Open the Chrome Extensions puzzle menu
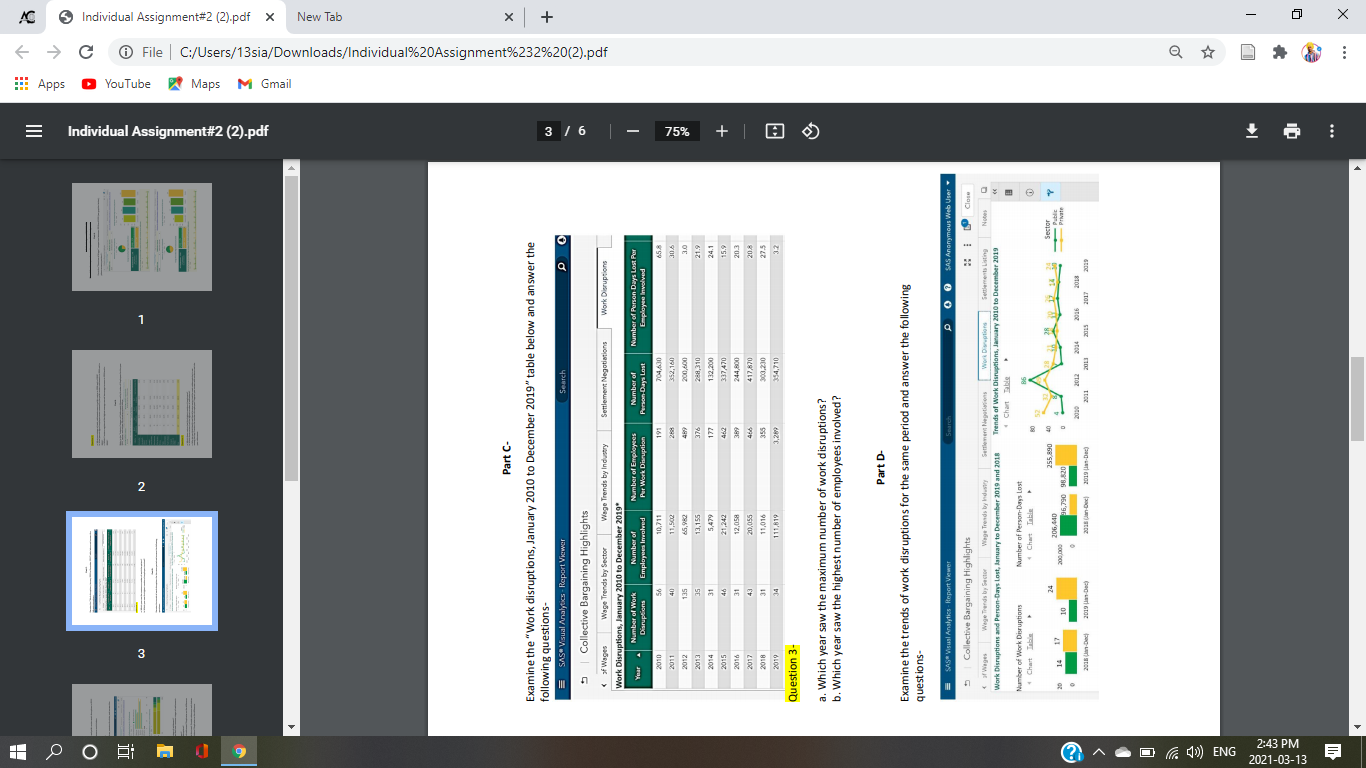Image resolution: width=1366 pixels, height=768 pixels. click(1280, 52)
